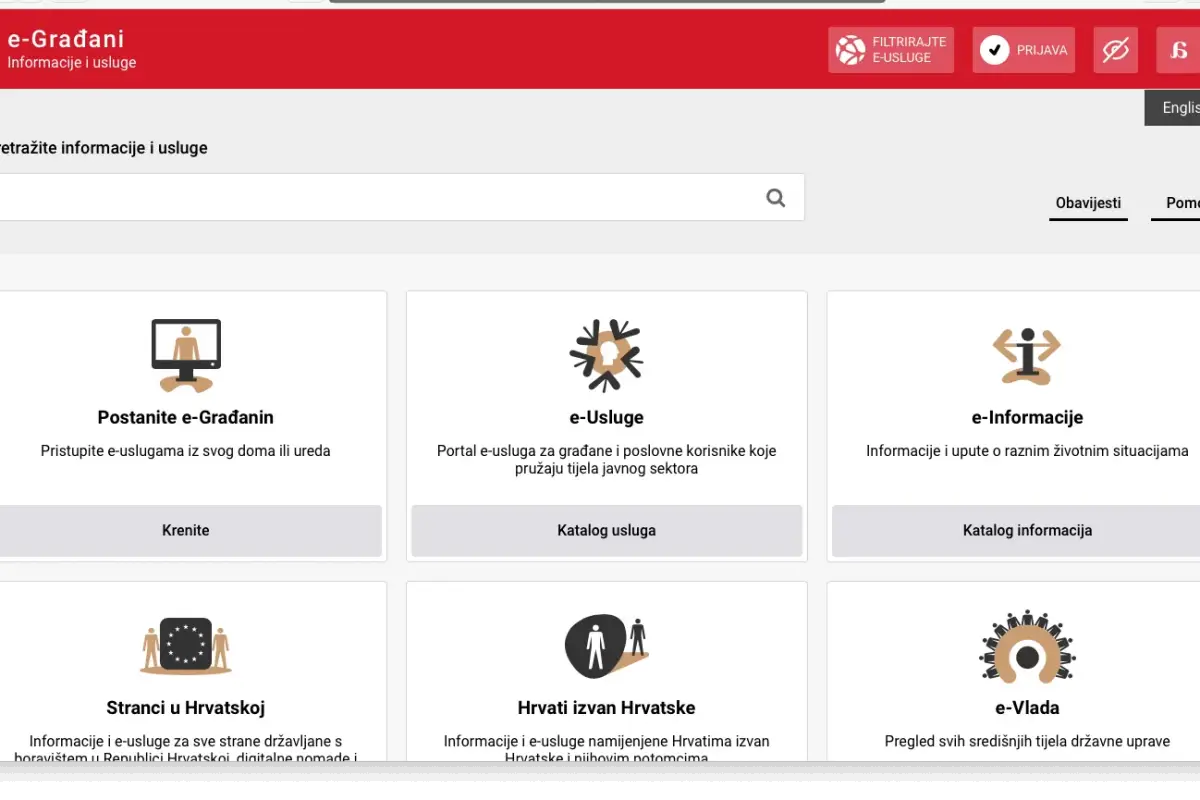Click the Hrvati izvan Hrvatske heading

coord(606,708)
